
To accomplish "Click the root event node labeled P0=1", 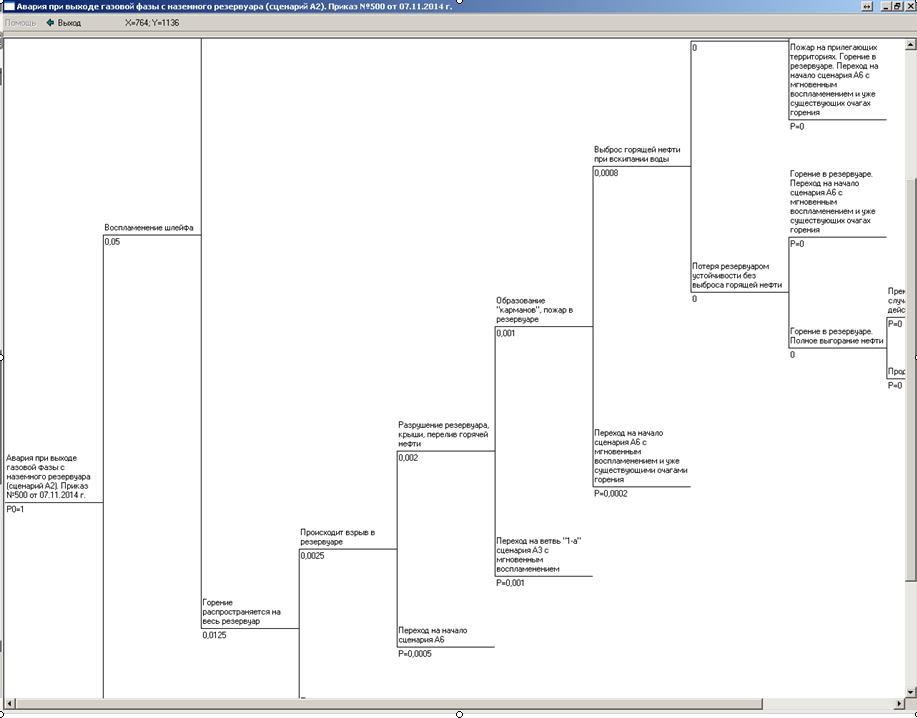I will tap(48, 477).
